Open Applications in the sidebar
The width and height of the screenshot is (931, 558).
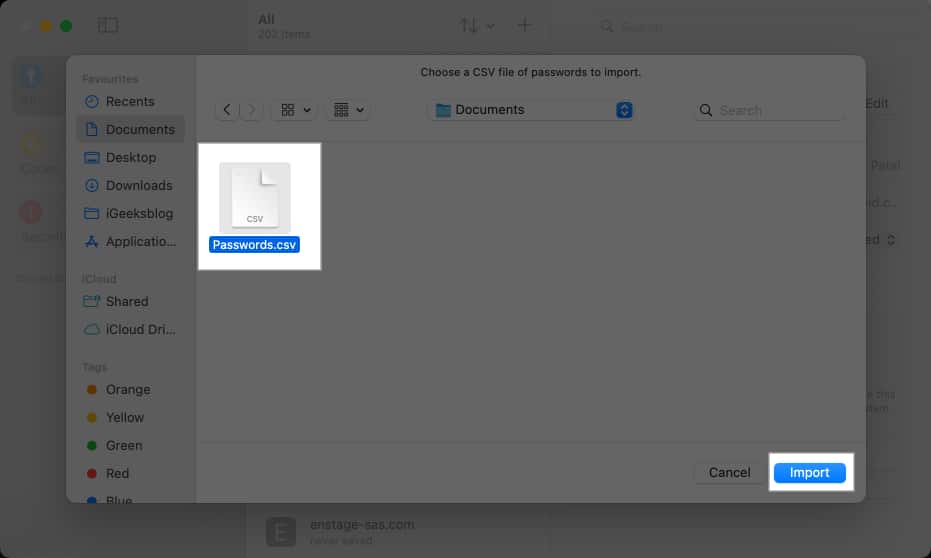click(130, 242)
